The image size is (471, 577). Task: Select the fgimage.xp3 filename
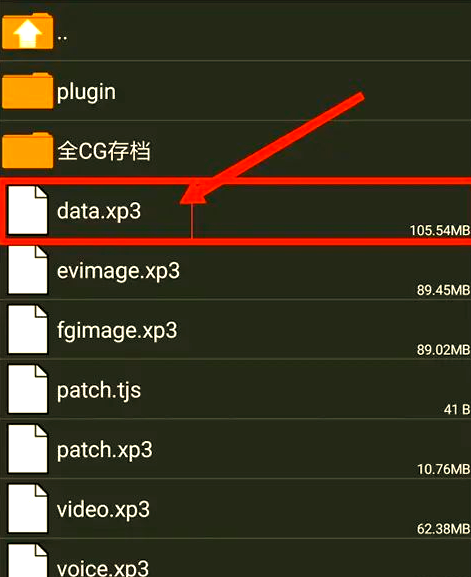point(117,331)
